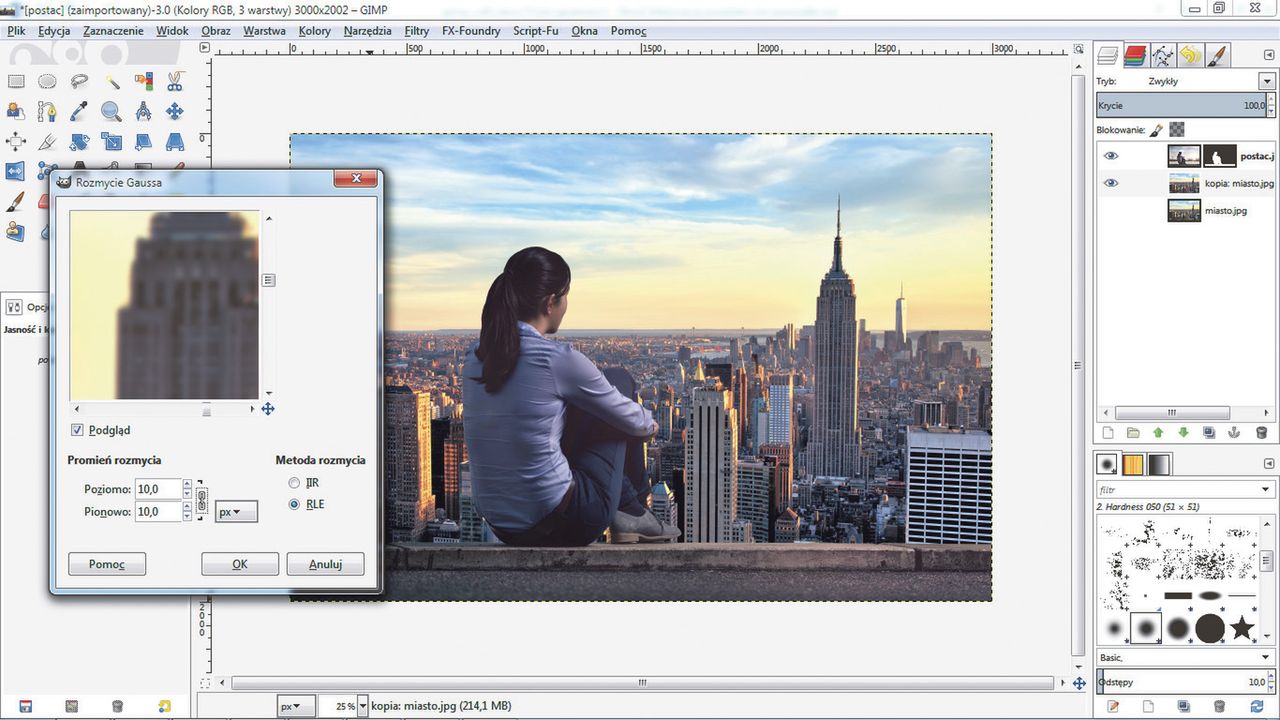The width and height of the screenshot is (1280, 720).
Task: Open the px unit dropdown in blur dialog
Action: click(236, 511)
